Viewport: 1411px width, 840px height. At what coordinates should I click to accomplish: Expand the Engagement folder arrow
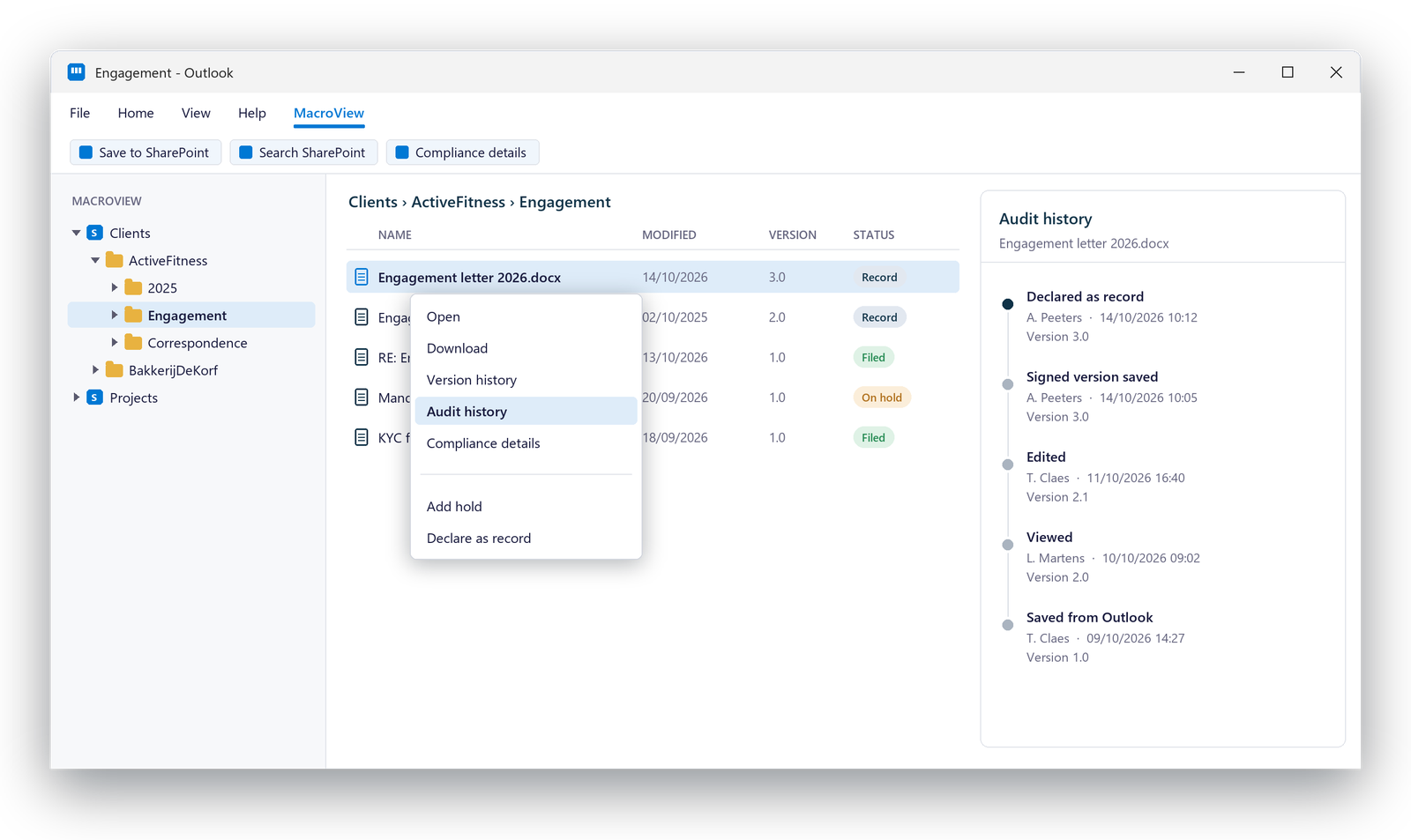point(115,315)
